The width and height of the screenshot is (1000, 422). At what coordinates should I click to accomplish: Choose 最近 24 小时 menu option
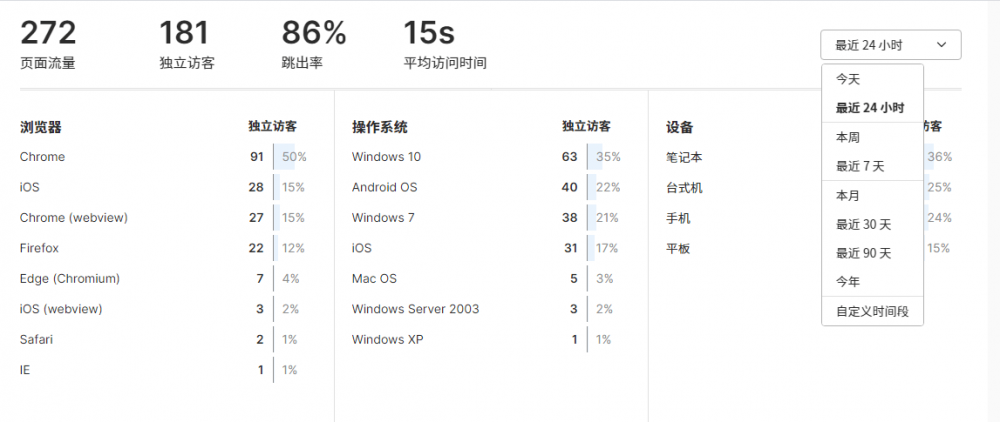(x=870, y=108)
